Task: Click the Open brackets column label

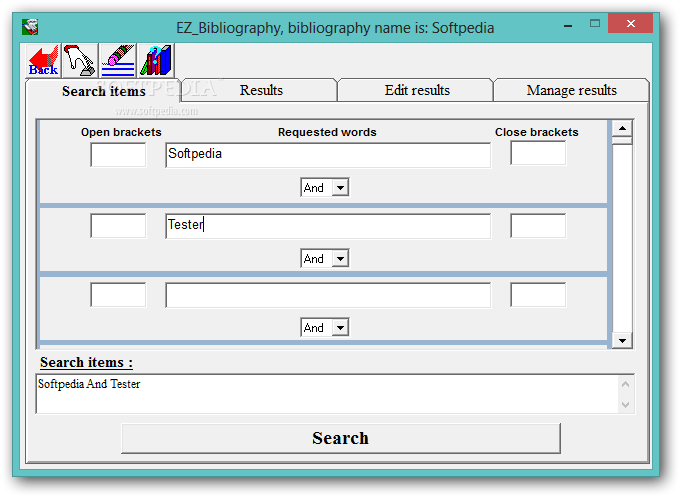Action: (x=121, y=132)
